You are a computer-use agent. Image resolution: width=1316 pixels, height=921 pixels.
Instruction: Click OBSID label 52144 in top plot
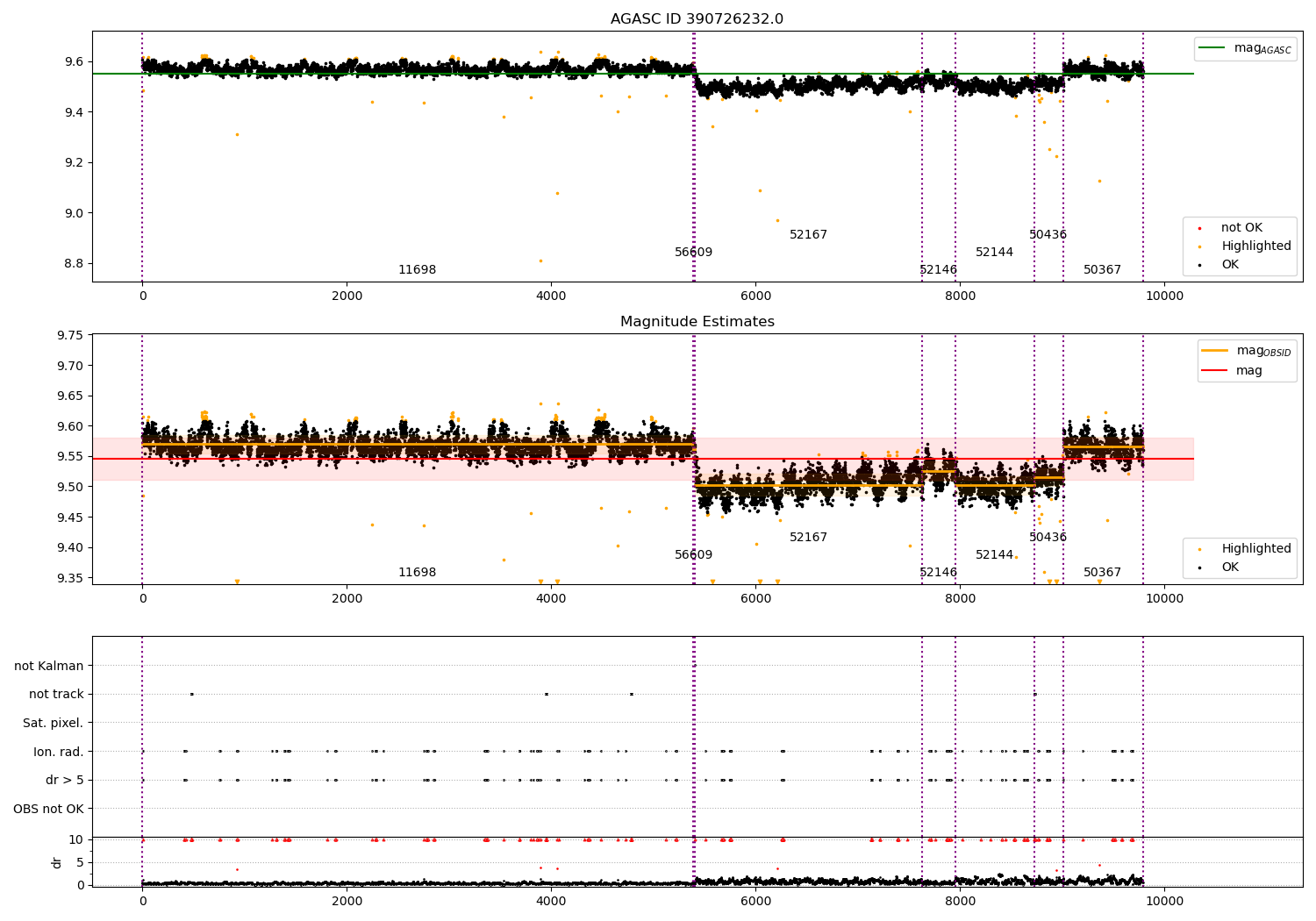(x=994, y=253)
